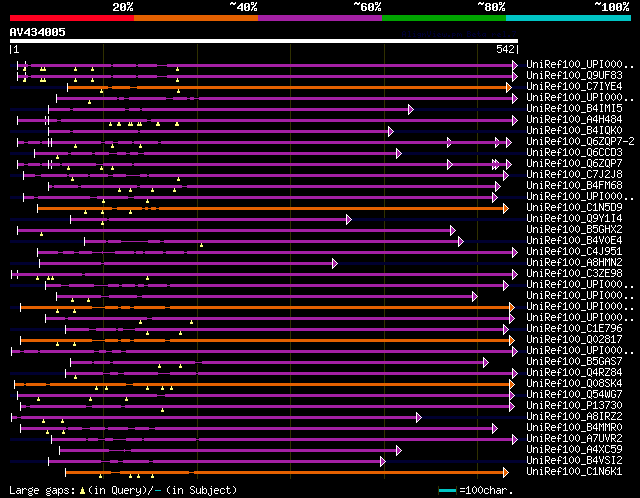Select the UniRef100_Q6ZQP7-2 hit label

point(580,141)
